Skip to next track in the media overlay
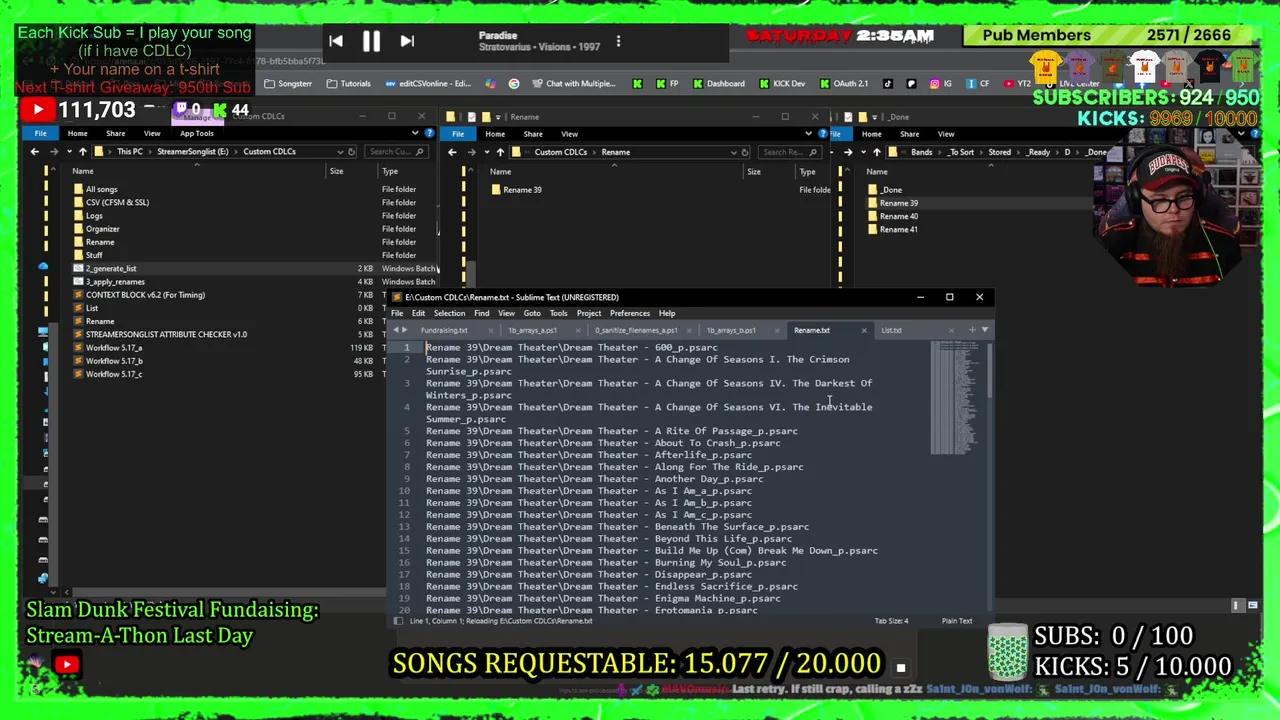 click(x=407, y=41)
